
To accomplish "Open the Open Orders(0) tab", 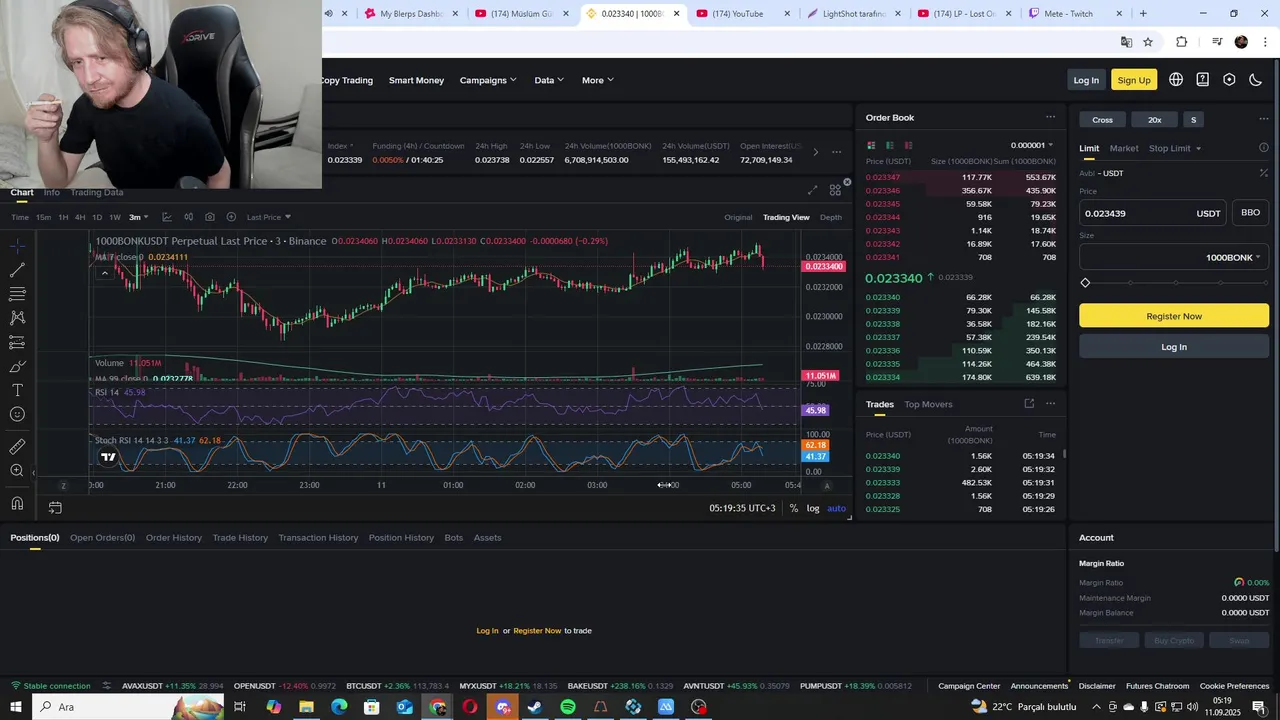I will 102,537.
